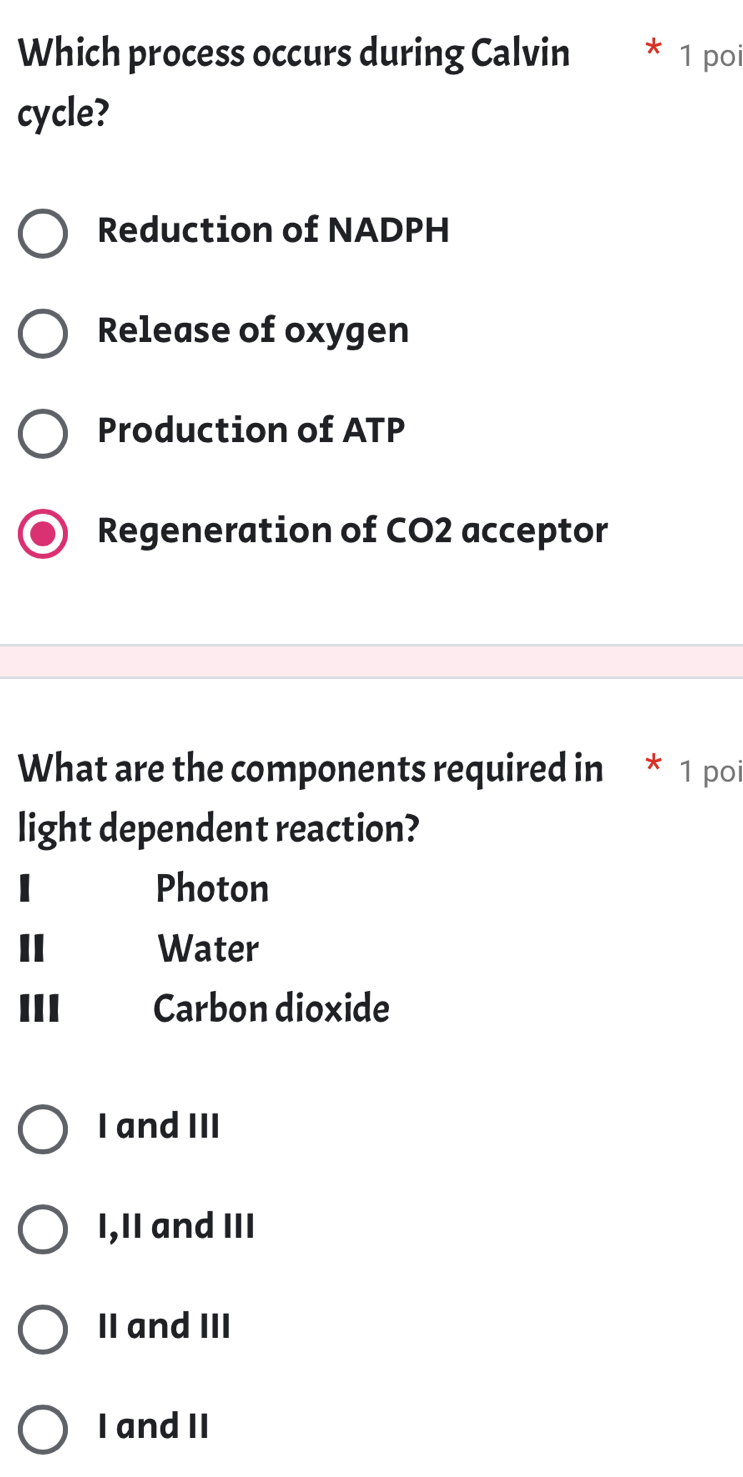The height and width of the screenshot is (1477, 743).
Task: Select Regeneration of CO2 acceptor
Action: point(42,533)
